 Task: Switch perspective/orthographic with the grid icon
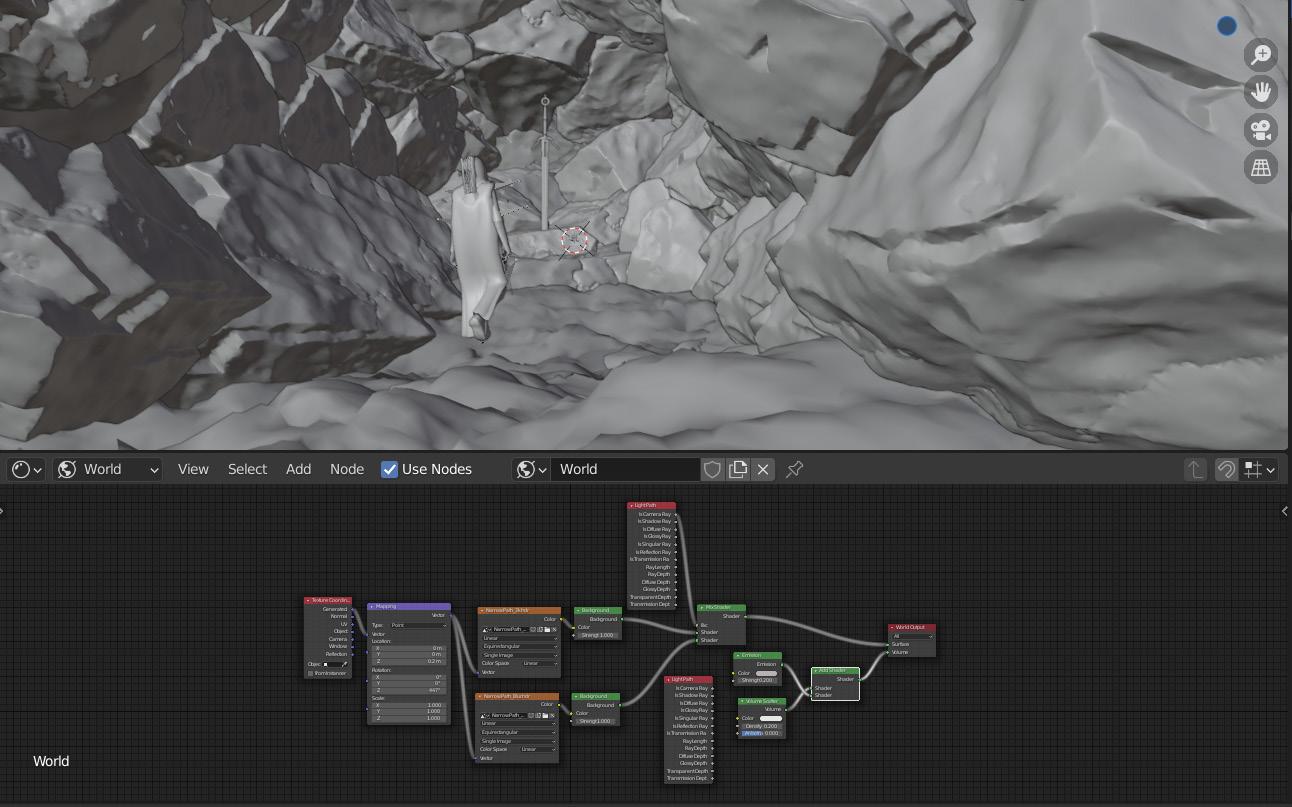[1261, 168]
